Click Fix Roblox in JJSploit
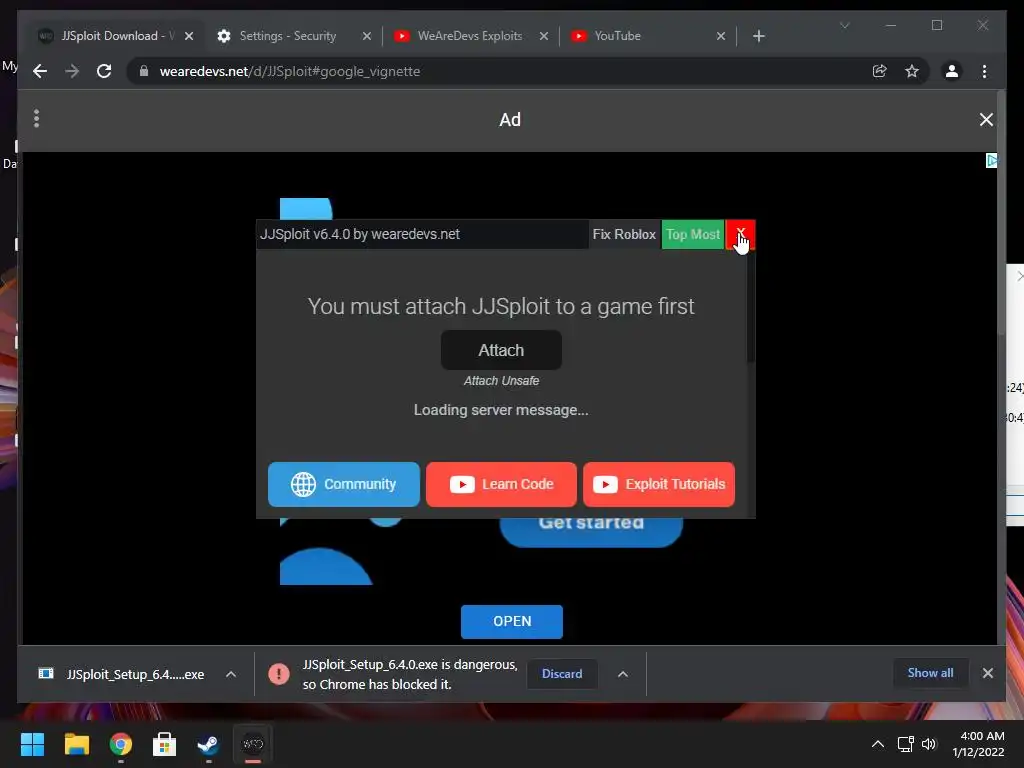 coord(624,234)
